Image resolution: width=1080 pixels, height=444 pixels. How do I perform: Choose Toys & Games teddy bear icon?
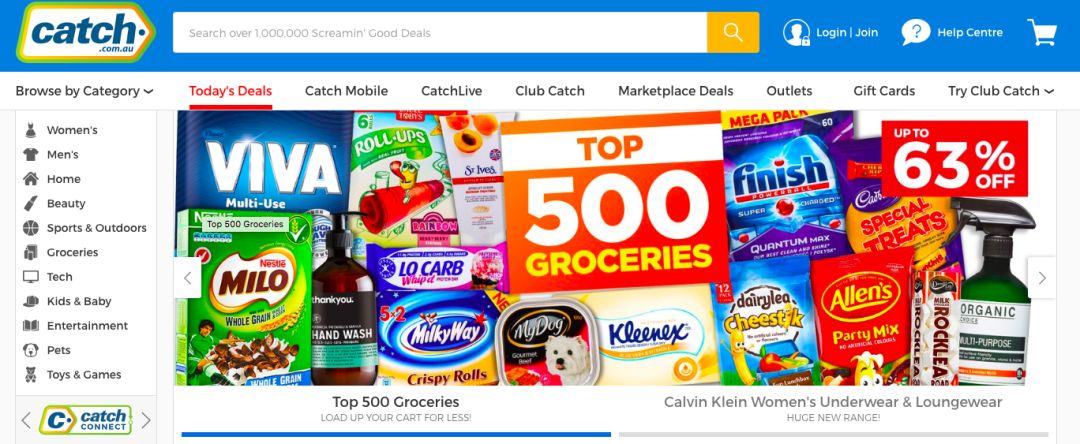30,374
